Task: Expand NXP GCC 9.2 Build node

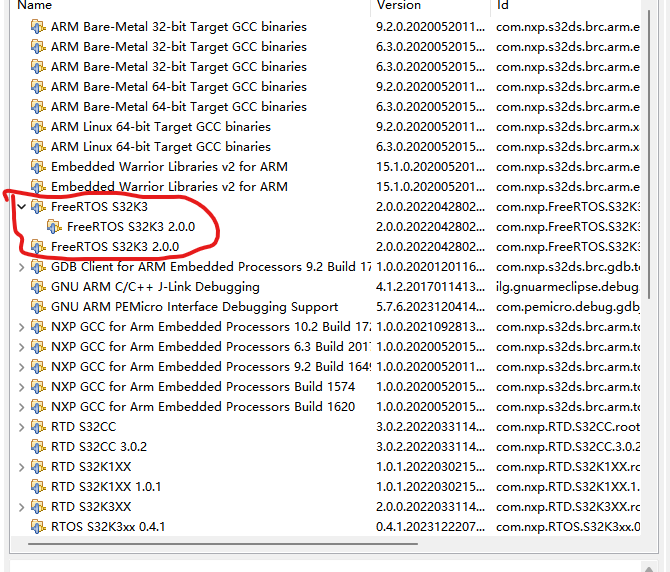Action: tap(21, 367)
